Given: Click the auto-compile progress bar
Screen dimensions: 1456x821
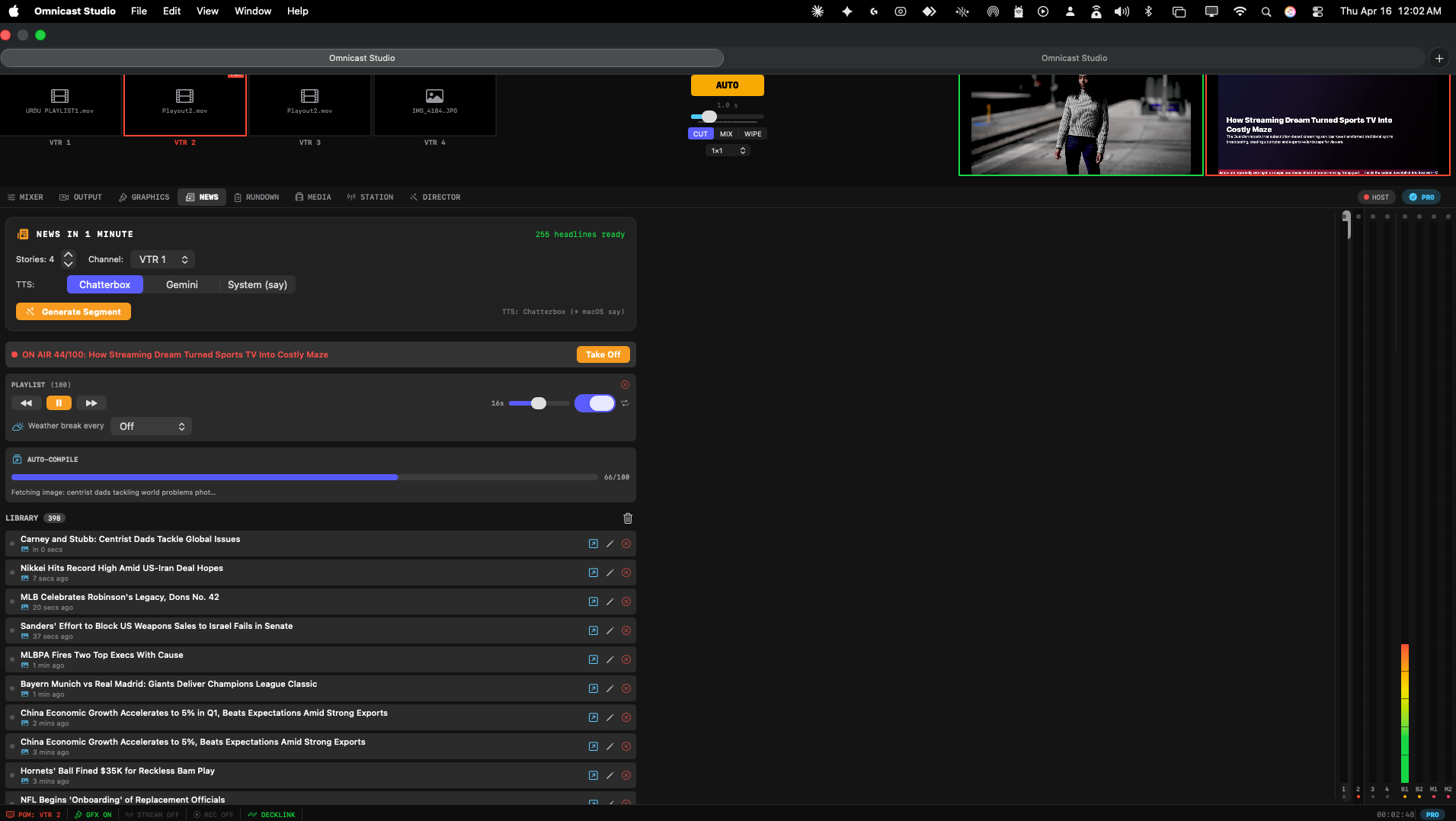Looking at the screenshot, I should (305, 477).
